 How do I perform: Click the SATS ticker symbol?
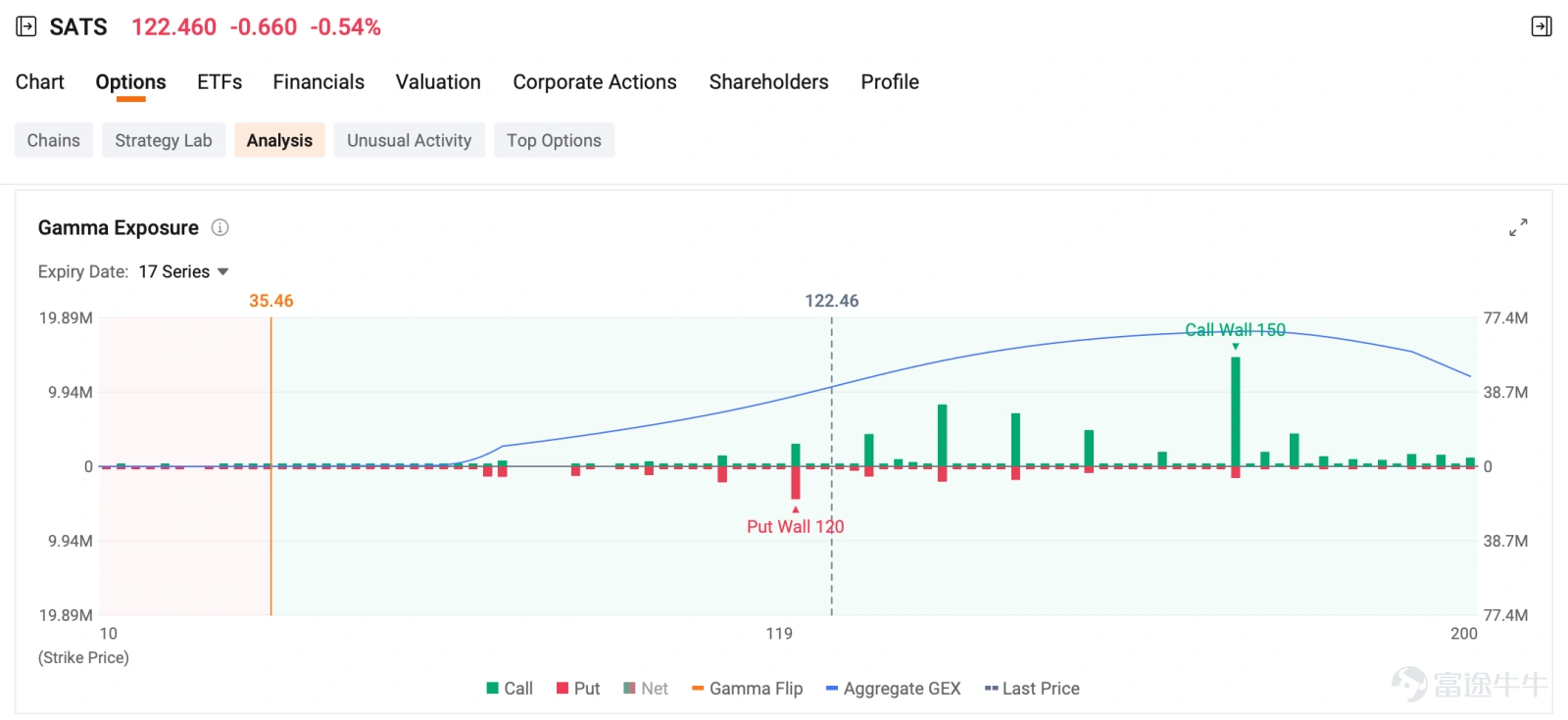[78, 26]
